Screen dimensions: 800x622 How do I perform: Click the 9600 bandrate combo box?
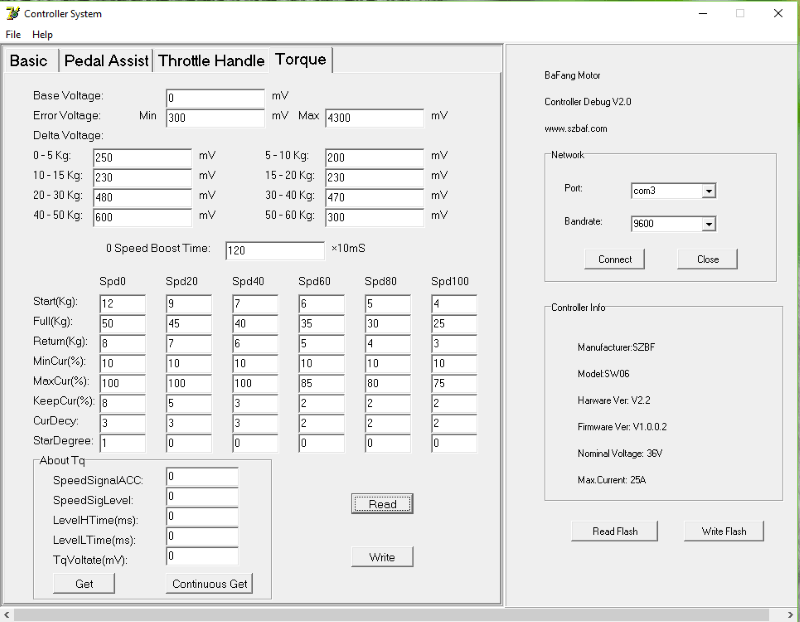pyautogui.click(x=673, y=223)
